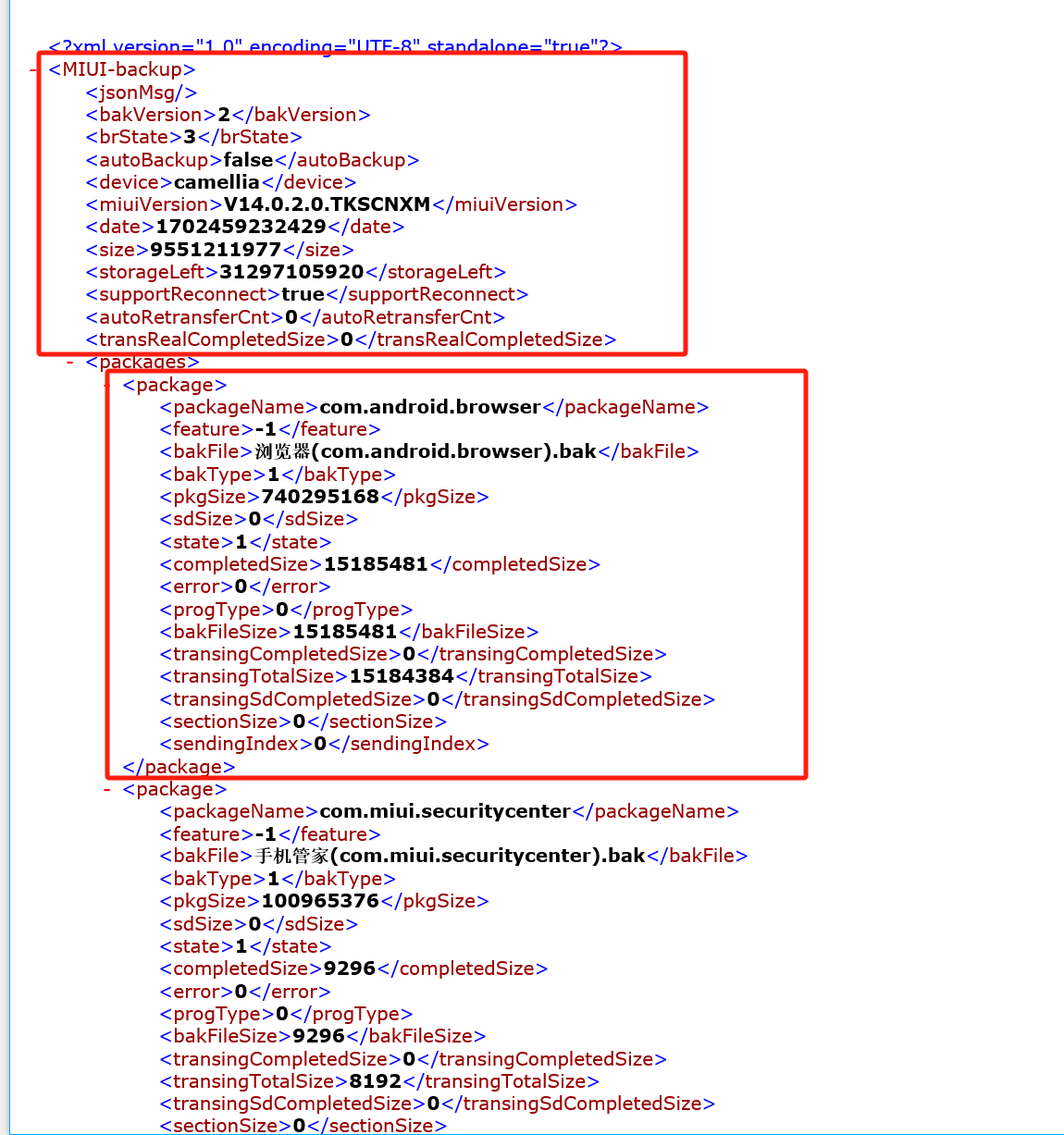Image resolution: width=1064 pixels, height=1135 pixels.
Task: Click bakFile 浏览器(com.android.browser).bak
Action: [x=426, y=451]
